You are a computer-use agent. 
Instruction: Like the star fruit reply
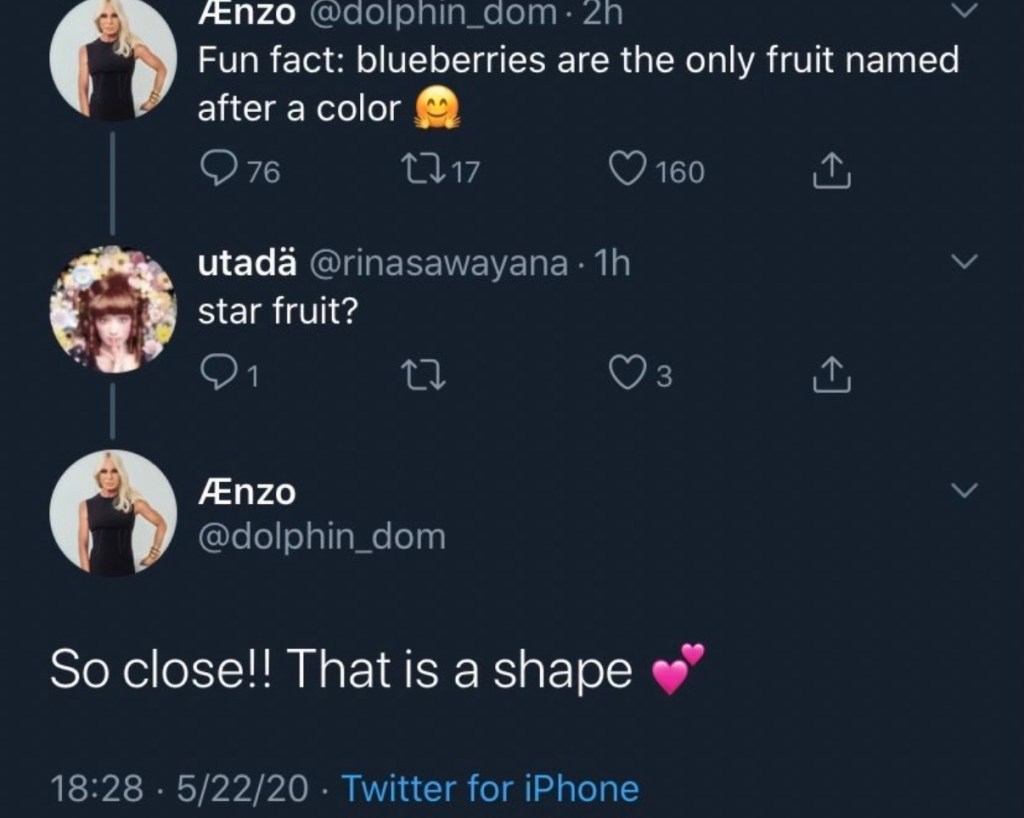click(x=628, y=375)
